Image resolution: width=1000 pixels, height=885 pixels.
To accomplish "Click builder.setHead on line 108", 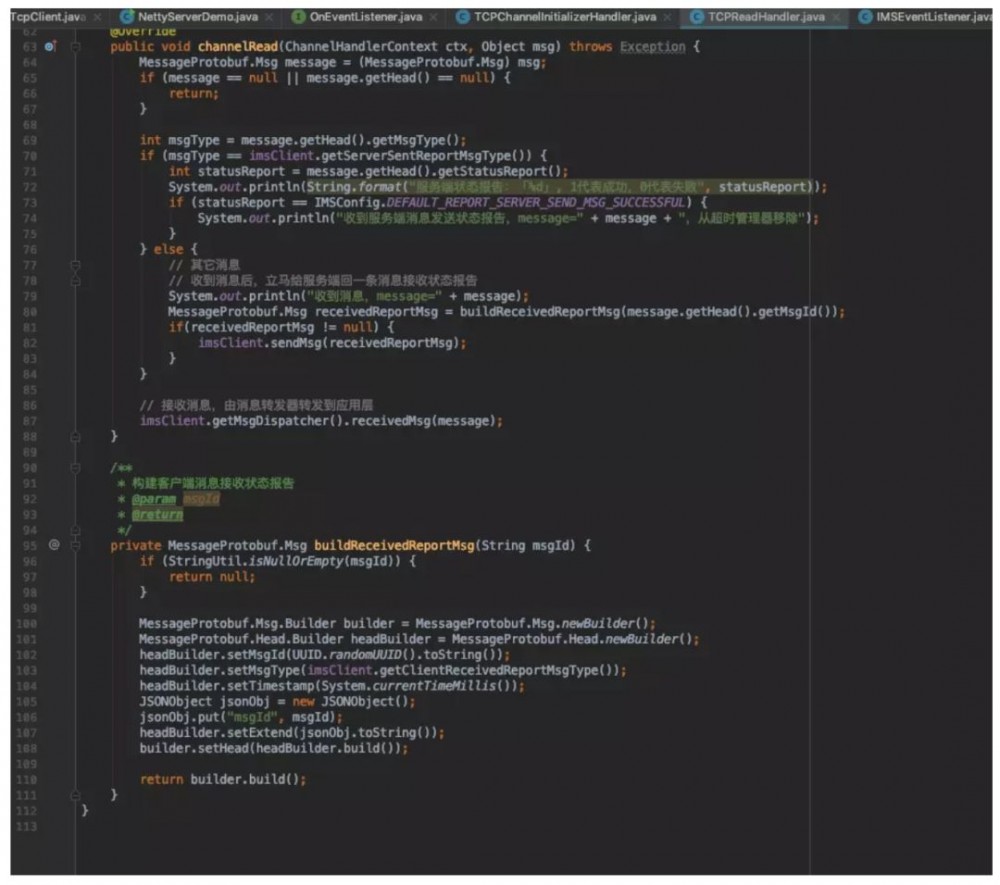I will 196,749.
